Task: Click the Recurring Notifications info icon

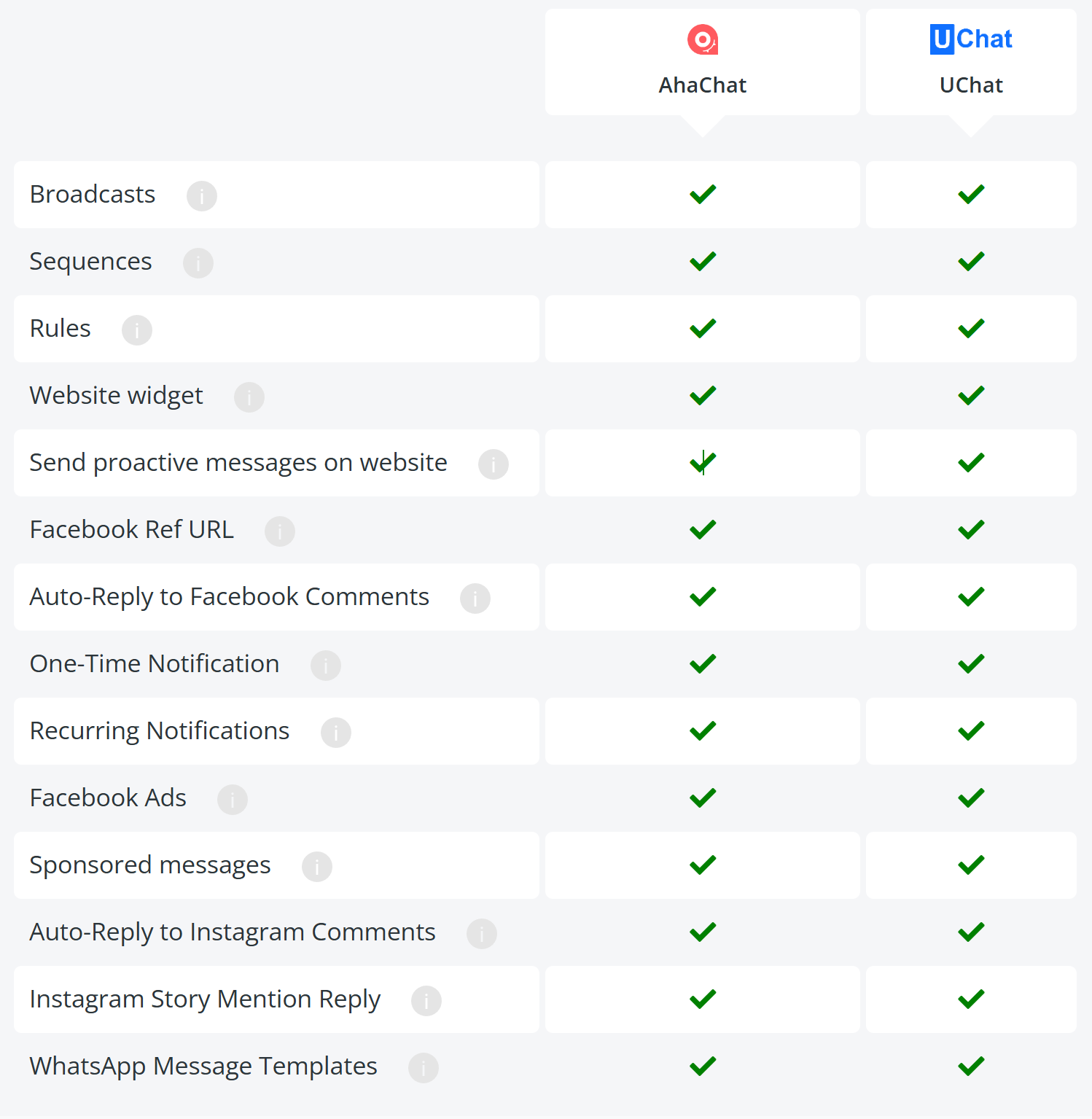Action: pos(336,733)
